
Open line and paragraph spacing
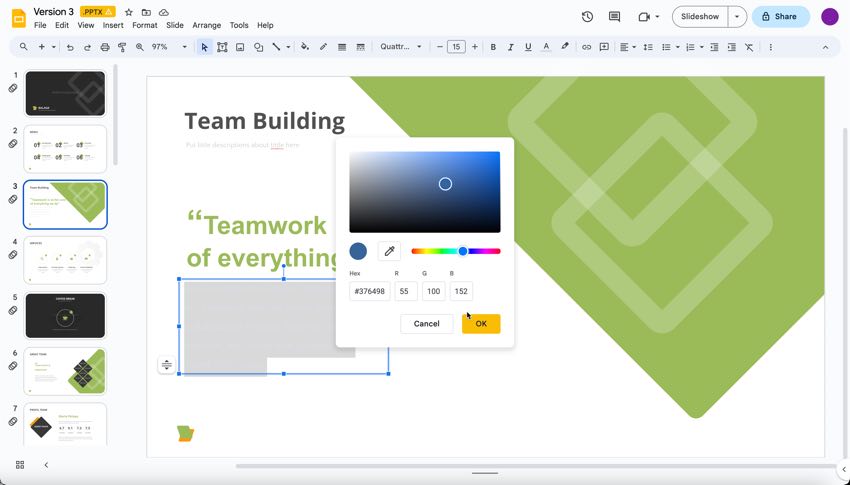pos(648,47)
